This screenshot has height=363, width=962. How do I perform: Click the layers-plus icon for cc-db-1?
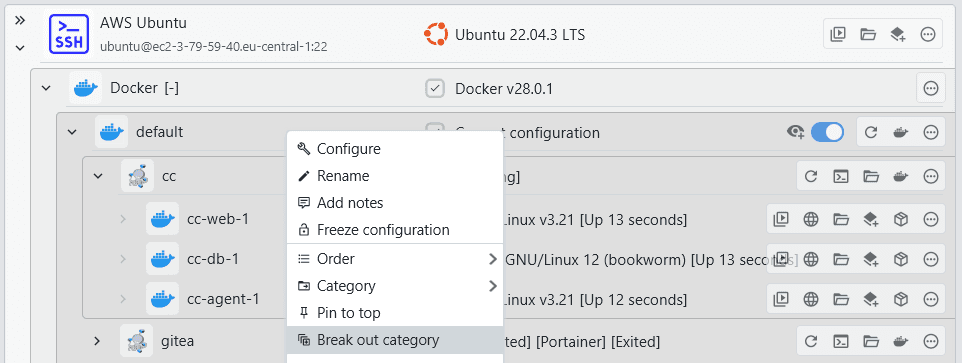[x=871, y=259]
